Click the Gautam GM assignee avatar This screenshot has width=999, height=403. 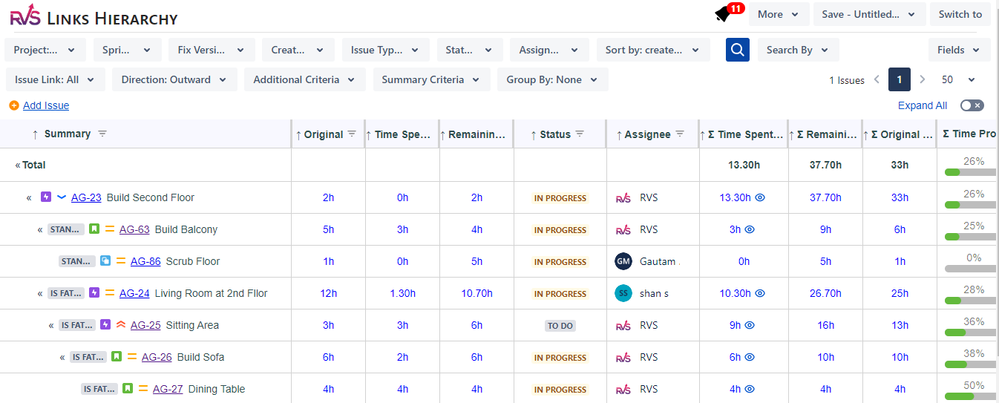click(623, 262)
